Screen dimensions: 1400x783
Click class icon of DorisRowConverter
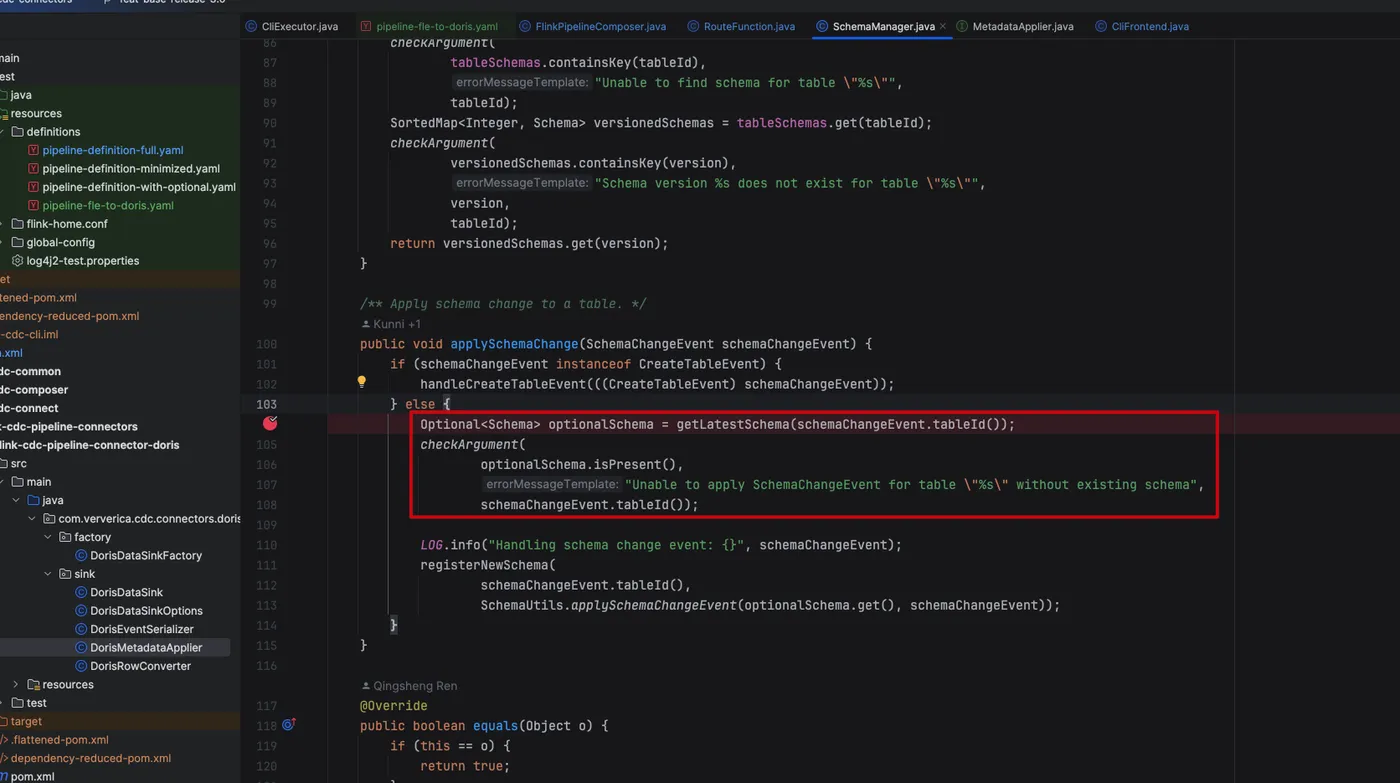(81, 666)
